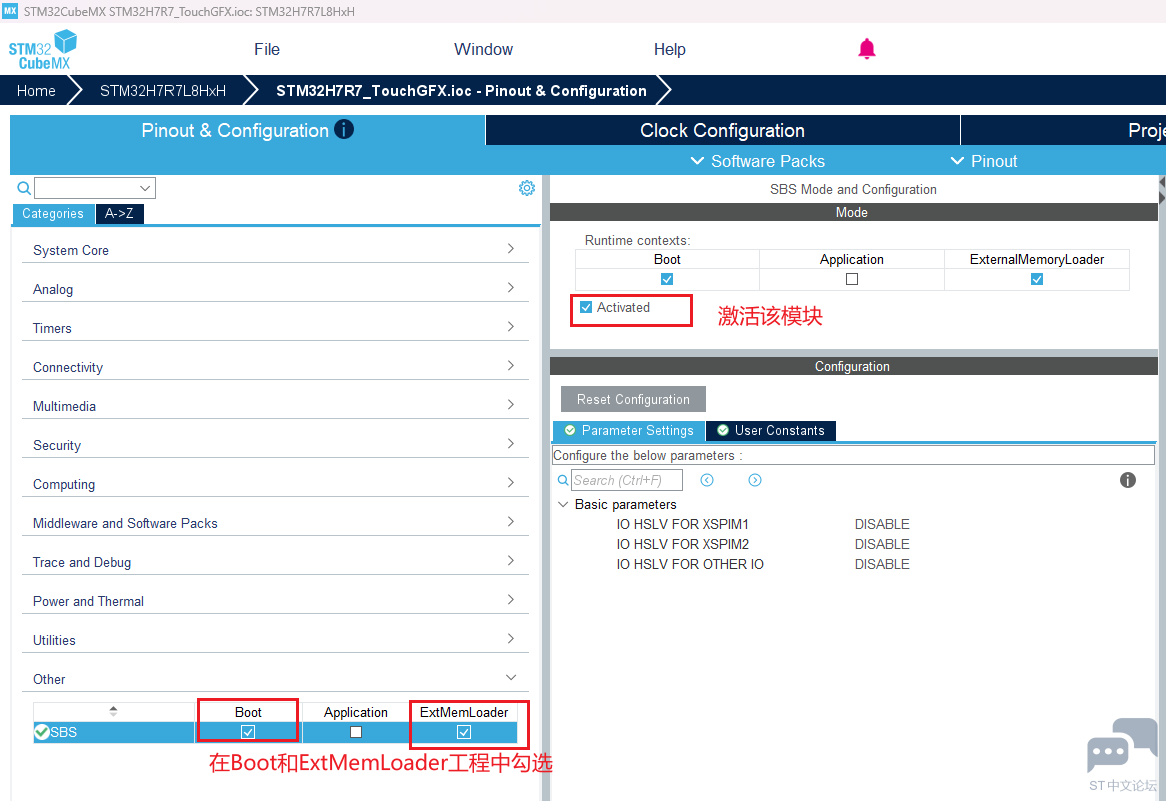Open the User Constants tab
The width and height of the screenshot is (1166, 801).
pos(770,431)
